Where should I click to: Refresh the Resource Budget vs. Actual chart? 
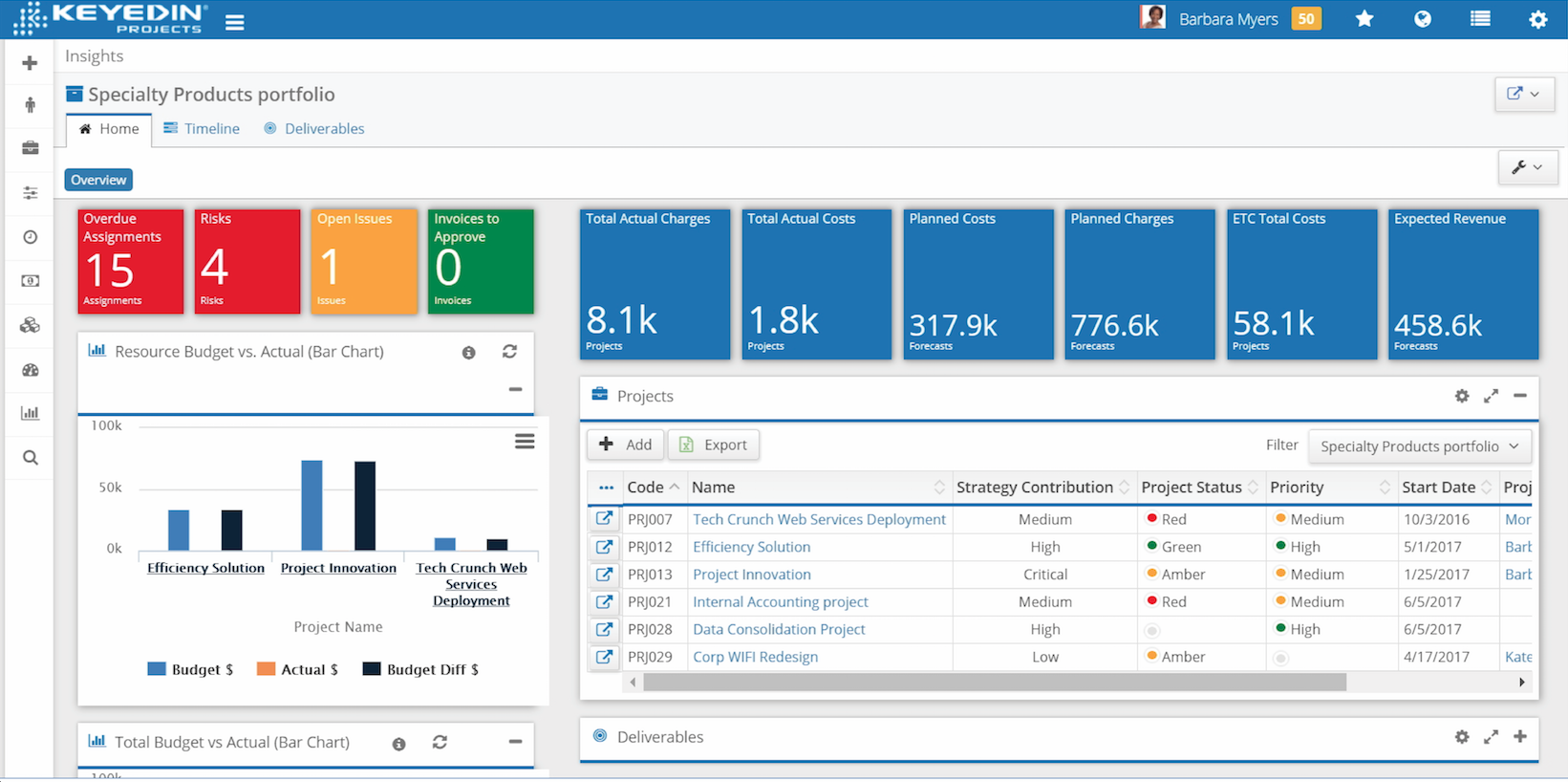[x=509, y=352]
